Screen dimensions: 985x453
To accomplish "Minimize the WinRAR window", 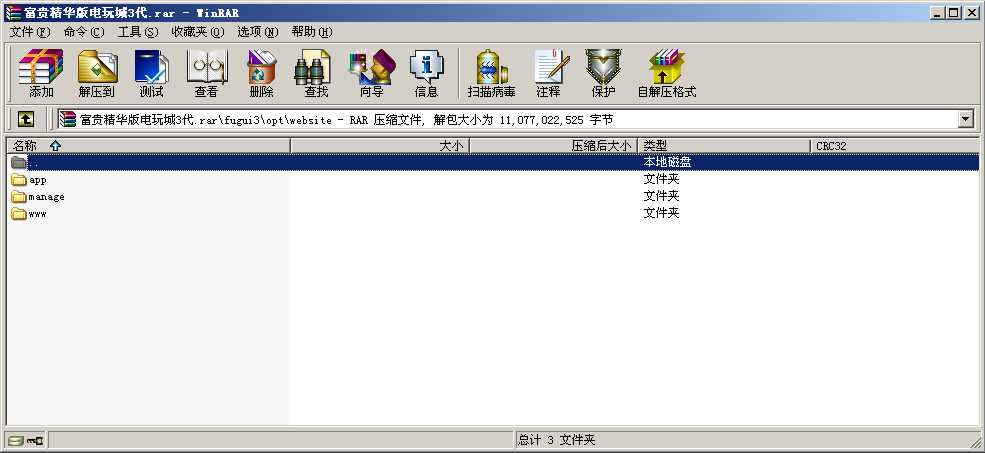I will pos(939,12).
